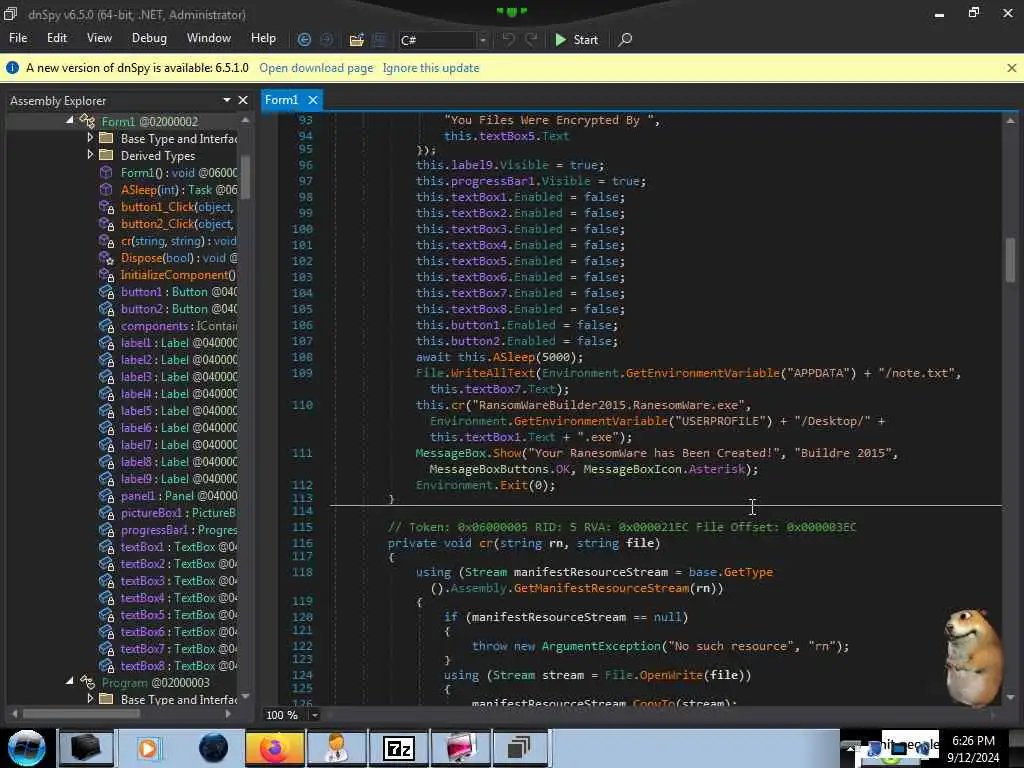Select the pictureBox1 field icon
The image size is (1024, 768).
(106, 513)
